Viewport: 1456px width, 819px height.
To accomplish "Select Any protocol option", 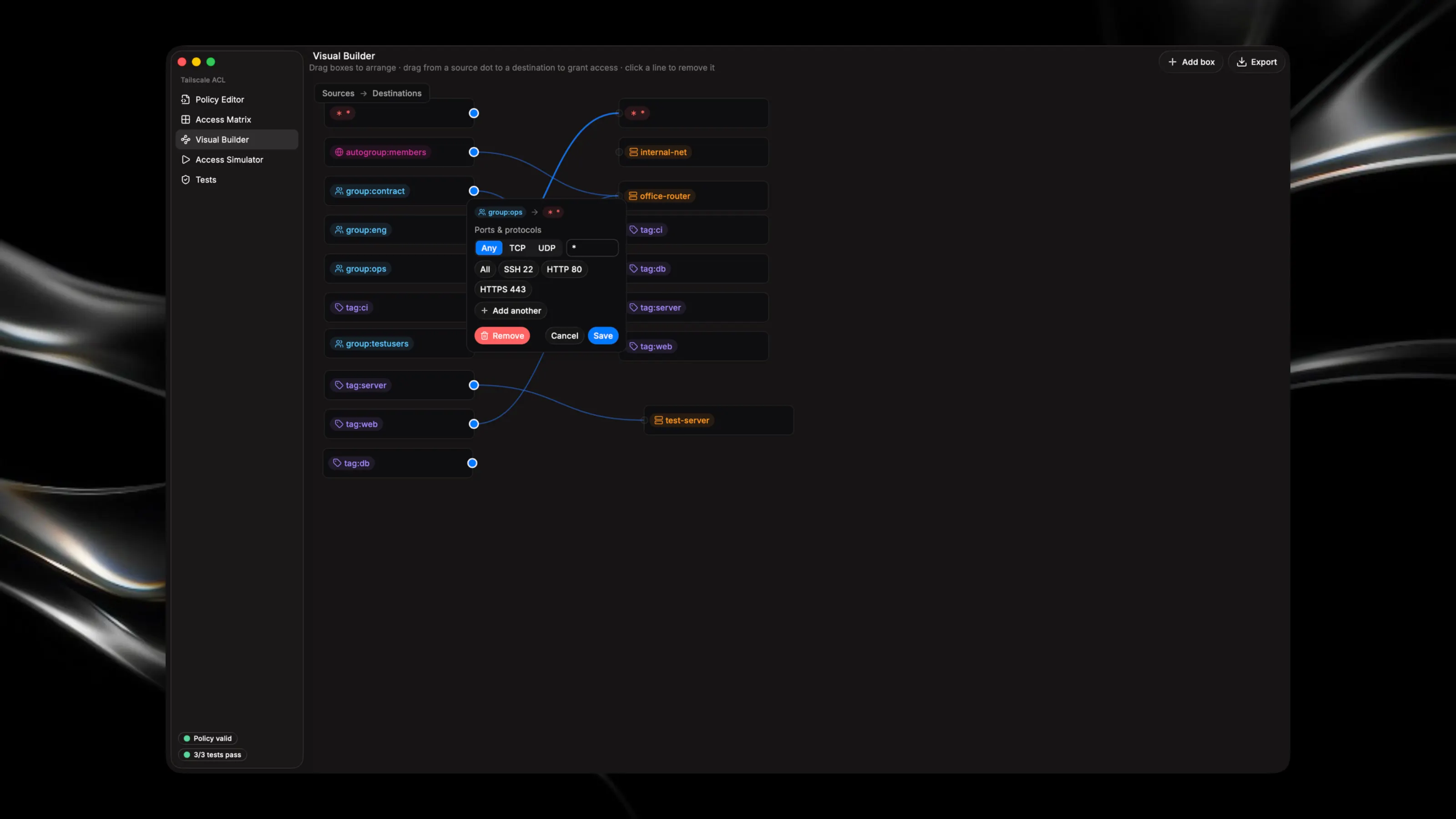I will (489, 248).
